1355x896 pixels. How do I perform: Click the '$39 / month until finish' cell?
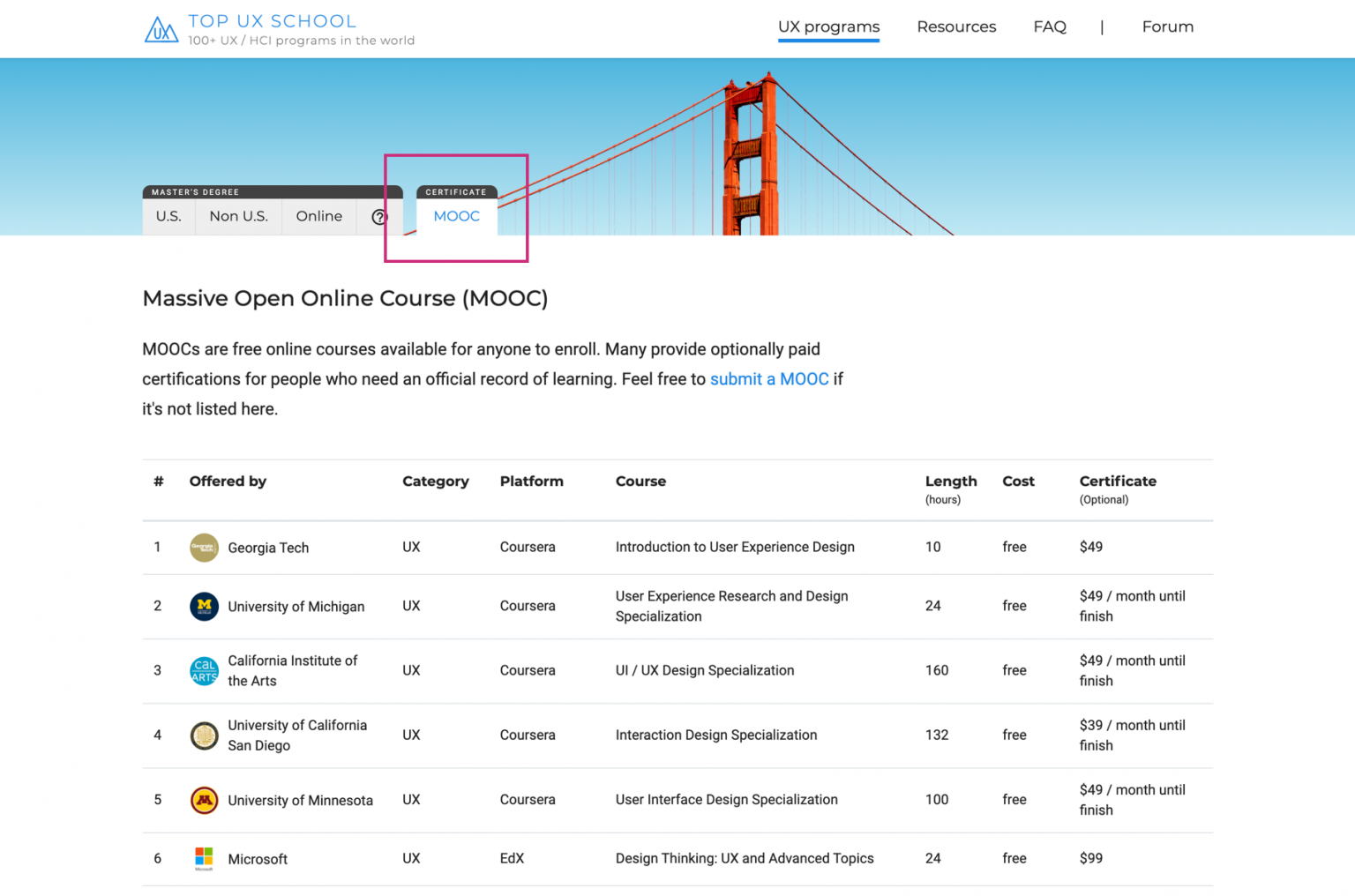1132,735
